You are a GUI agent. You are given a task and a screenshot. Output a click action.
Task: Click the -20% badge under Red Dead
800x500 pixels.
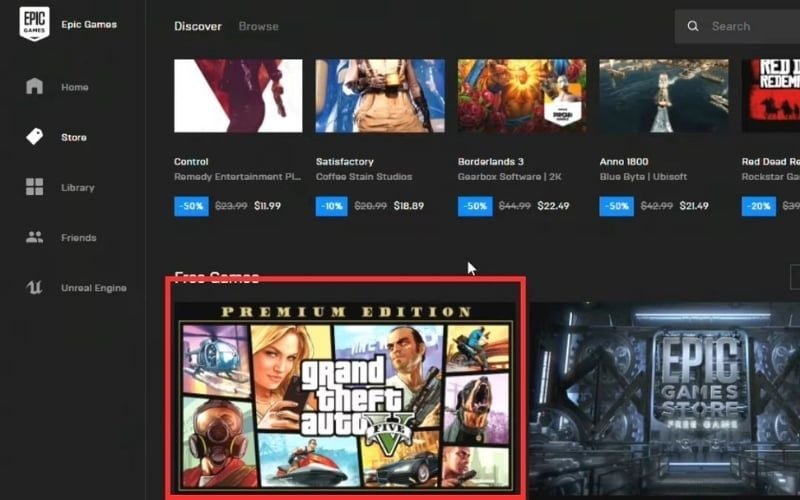pyautogui.click(x=759, y=206)
